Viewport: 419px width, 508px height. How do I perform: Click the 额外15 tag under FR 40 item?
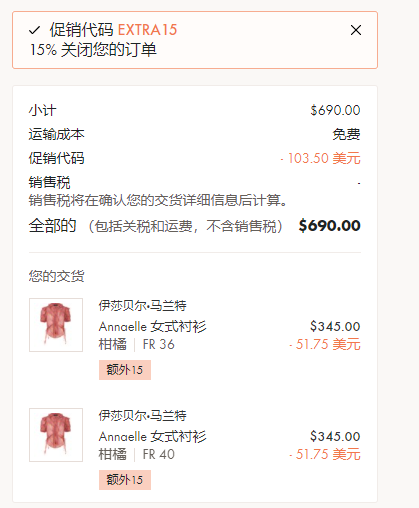click(125, 480)
